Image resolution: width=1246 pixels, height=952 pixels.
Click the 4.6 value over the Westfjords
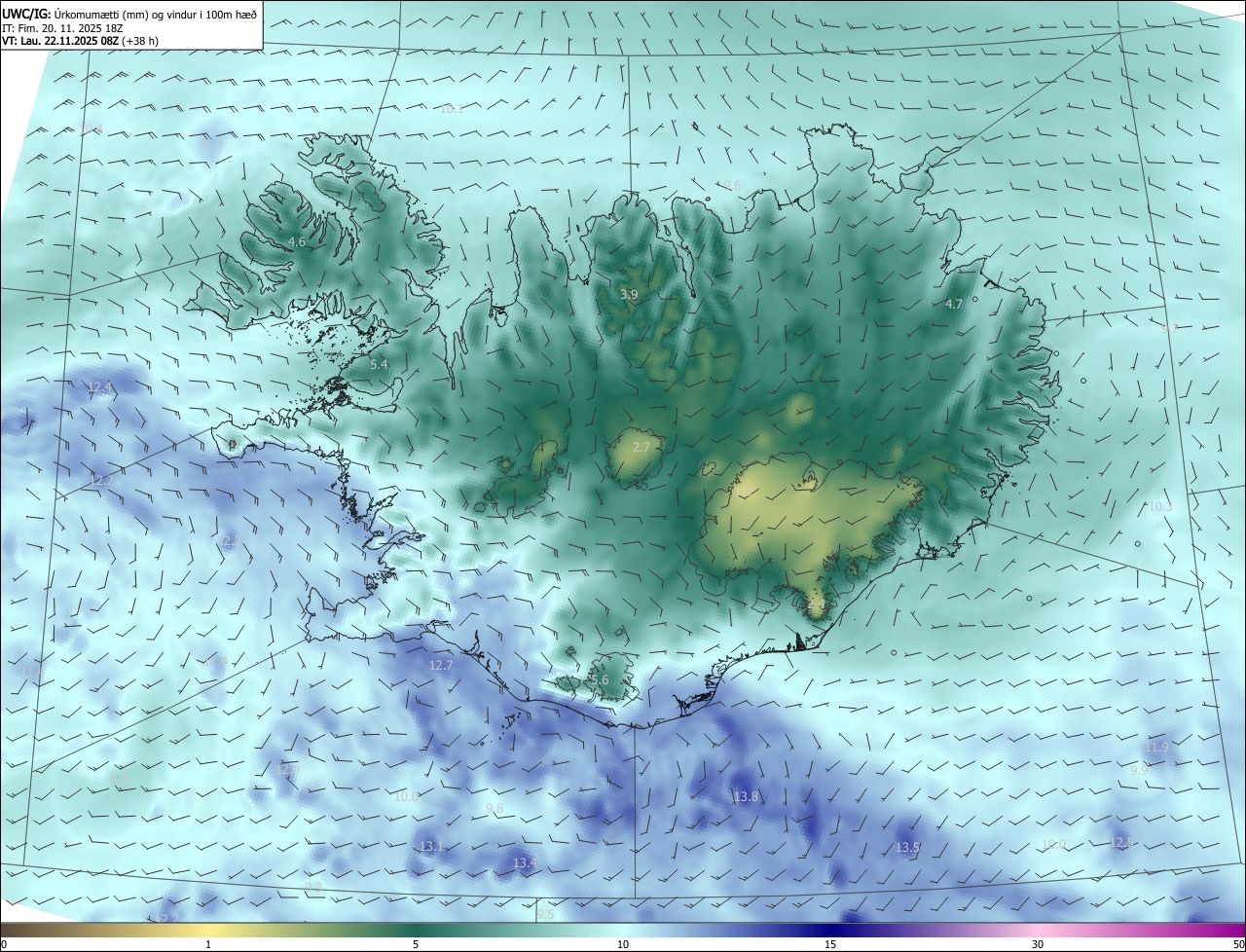point(297,241)
